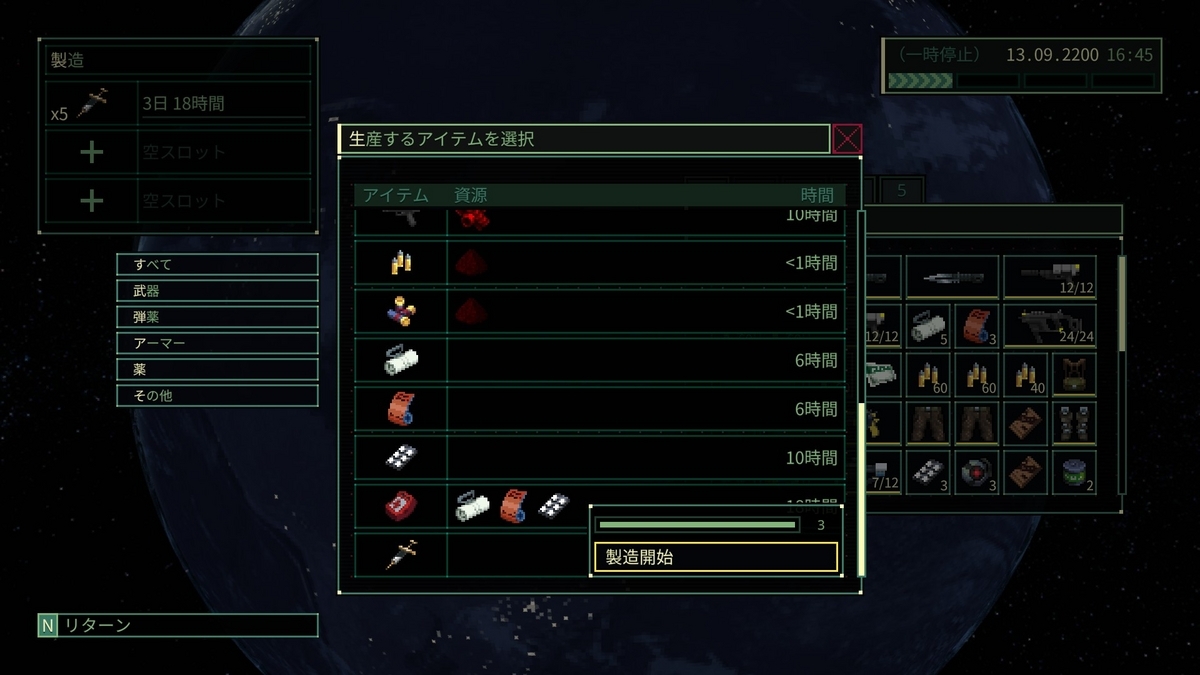This screenshot has width=1200, height=675.
Task: Add item to first empty slot (空スロット)
Action: [178, 152]
